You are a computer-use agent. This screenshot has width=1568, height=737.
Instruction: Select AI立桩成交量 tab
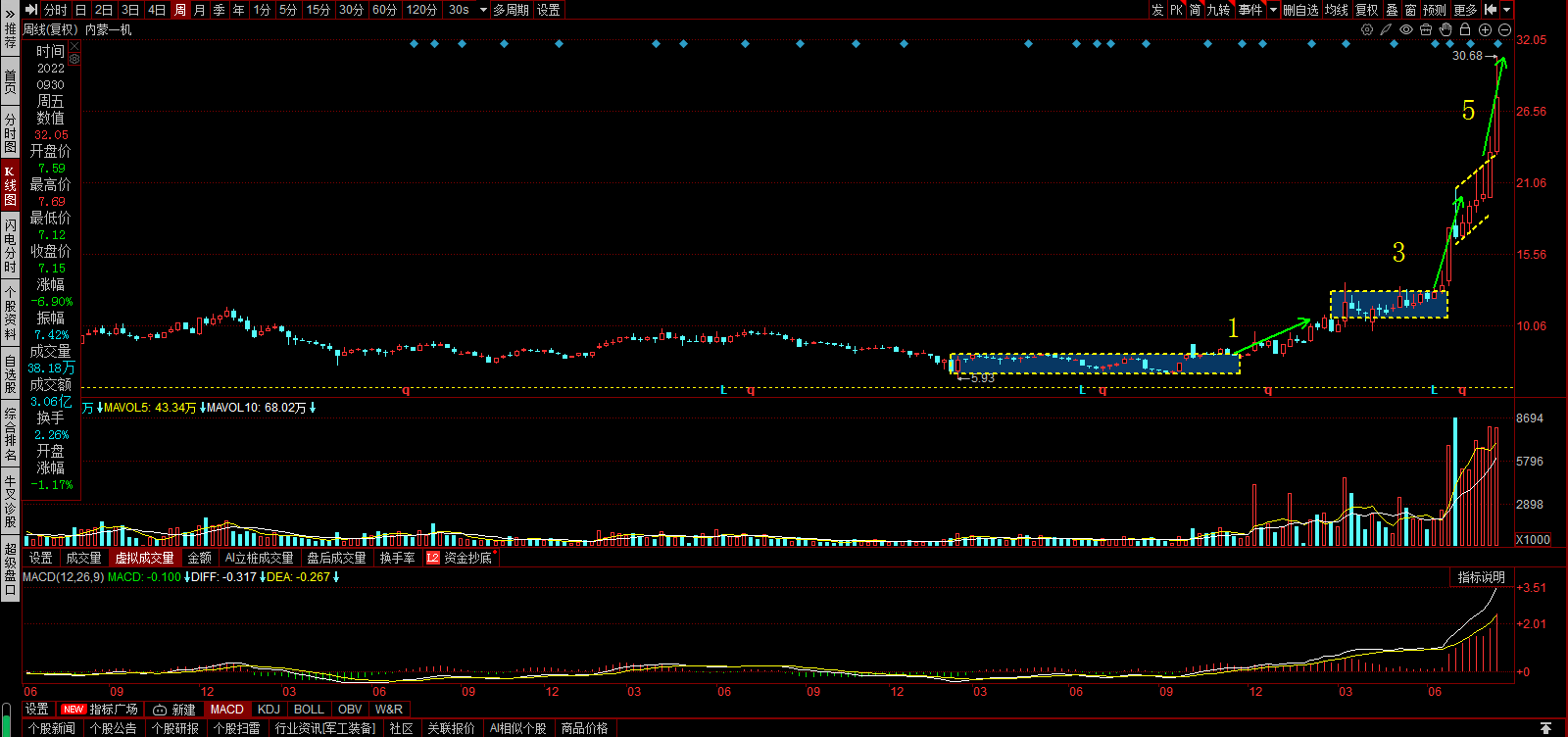259,558
